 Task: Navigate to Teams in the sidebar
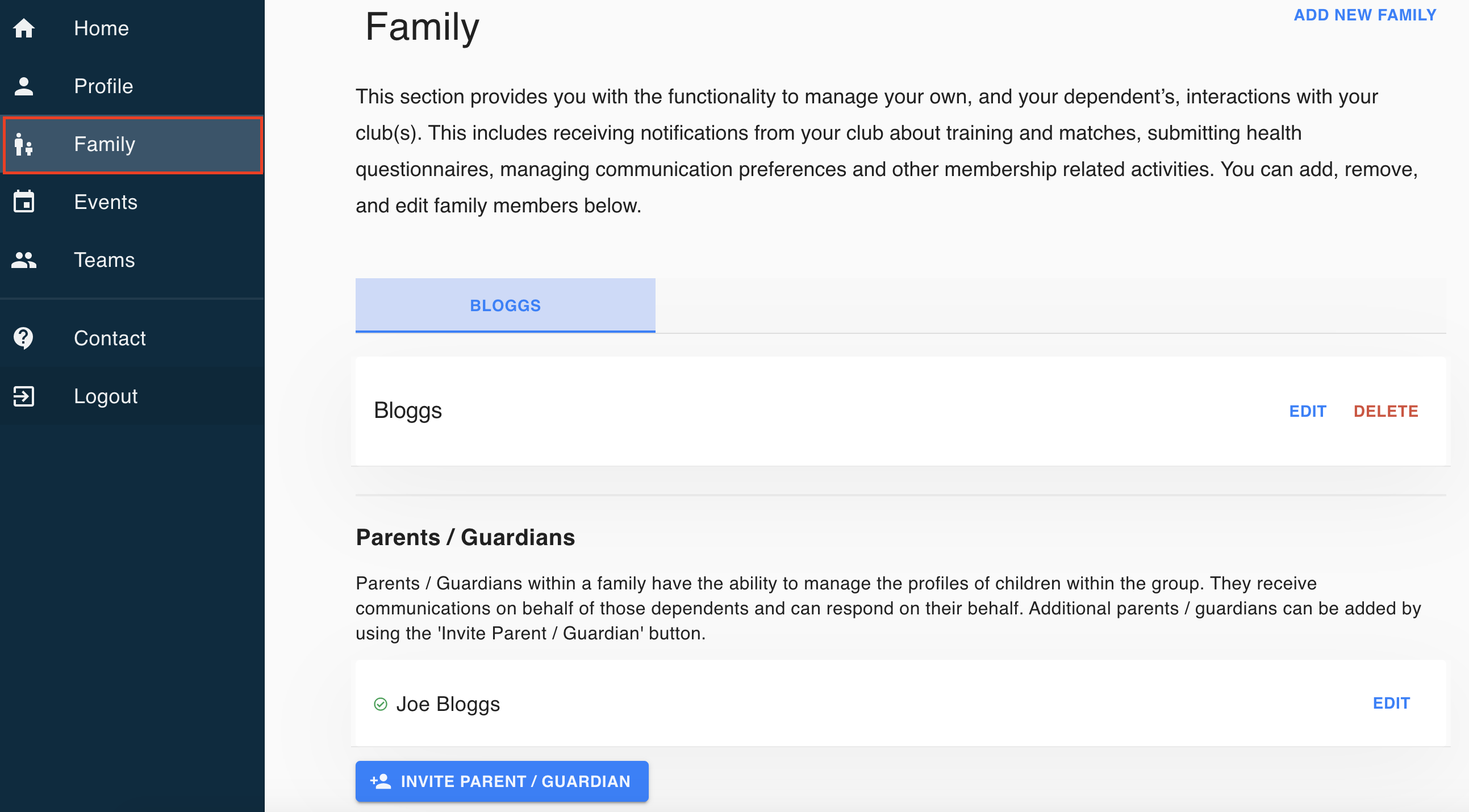pos(132,260)
